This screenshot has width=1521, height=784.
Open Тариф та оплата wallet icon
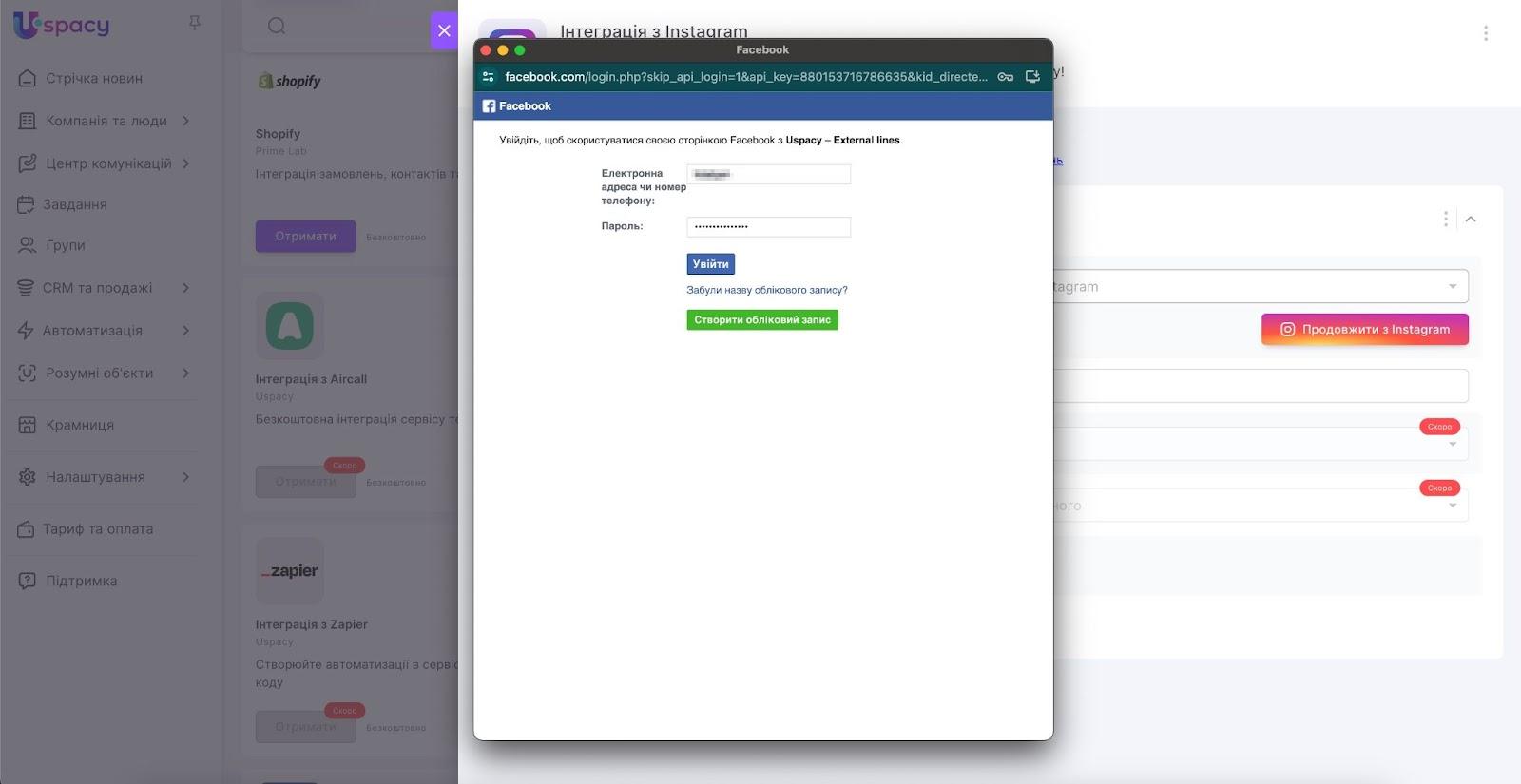pyautogui.click(x=27, y=529)
